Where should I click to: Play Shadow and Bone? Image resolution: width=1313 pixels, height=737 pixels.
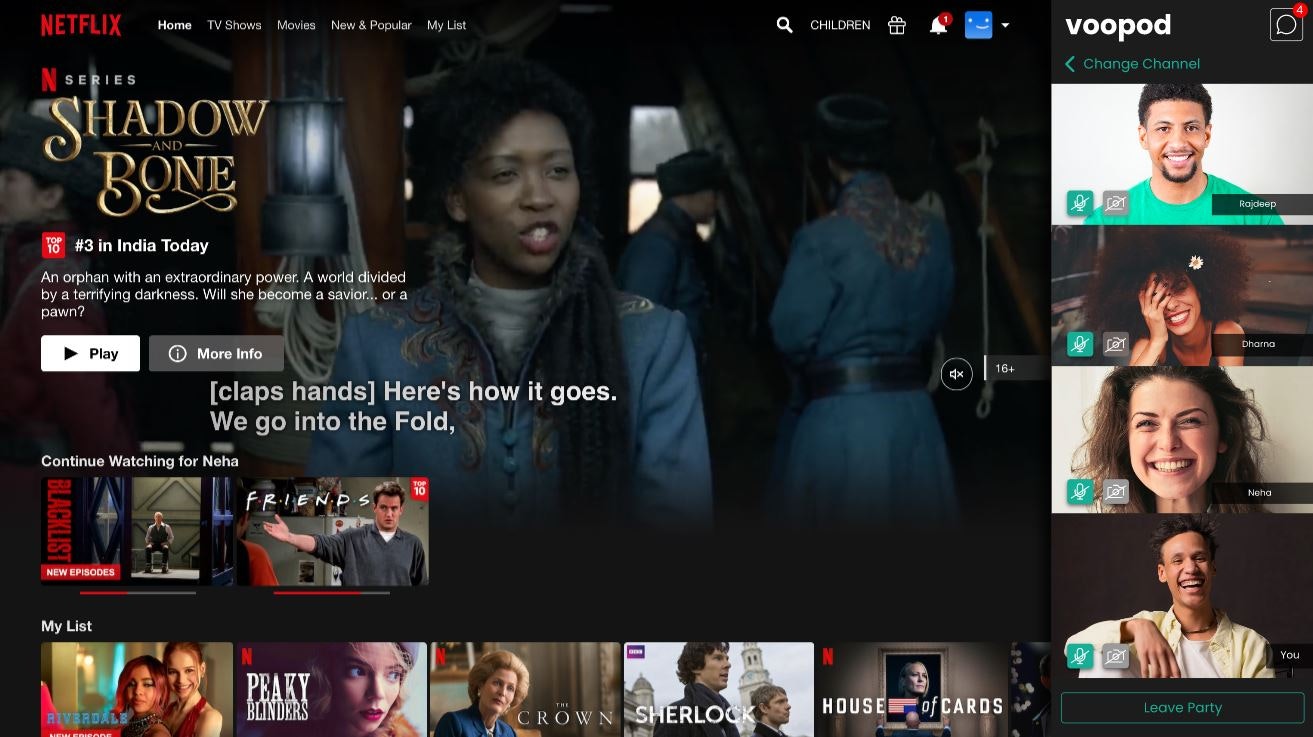[90, 353]
